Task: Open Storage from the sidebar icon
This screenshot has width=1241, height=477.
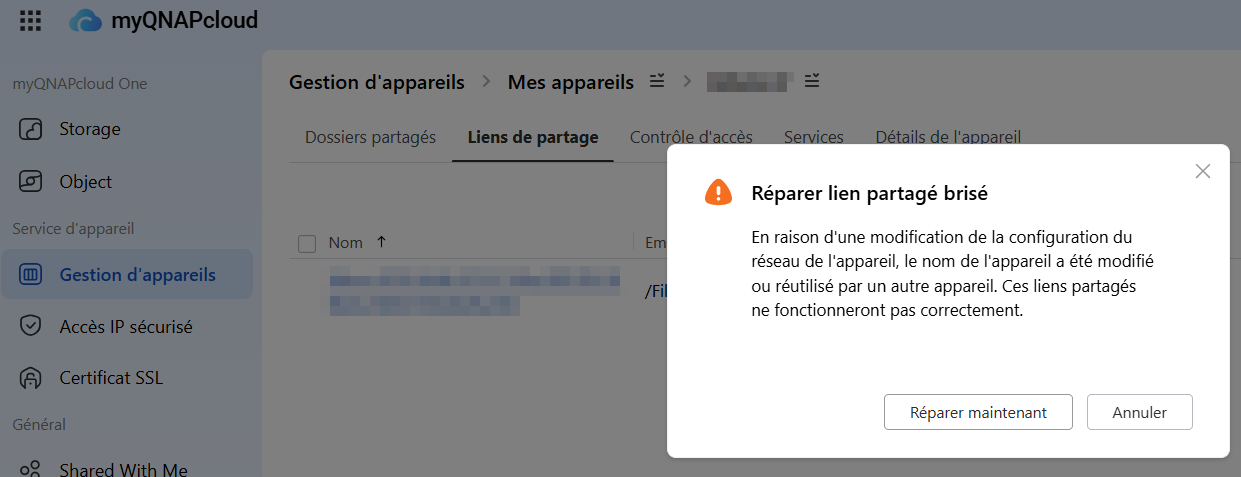Action: point(31,129)
